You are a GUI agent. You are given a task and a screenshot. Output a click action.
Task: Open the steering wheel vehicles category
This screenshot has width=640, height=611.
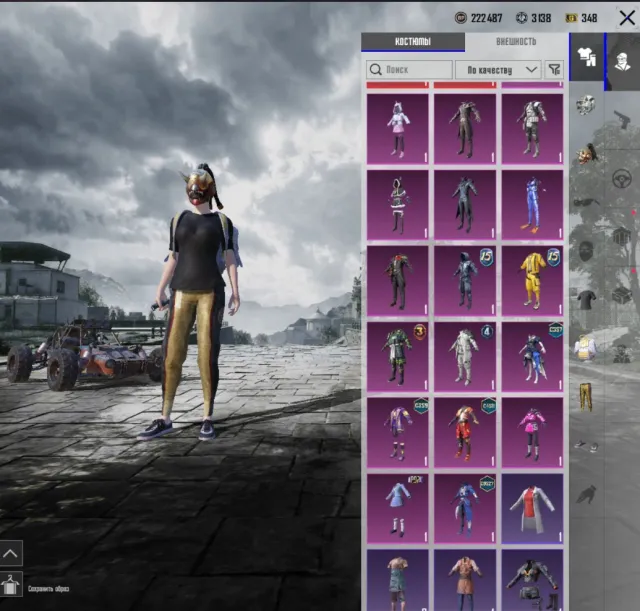(x=622, y=178)
